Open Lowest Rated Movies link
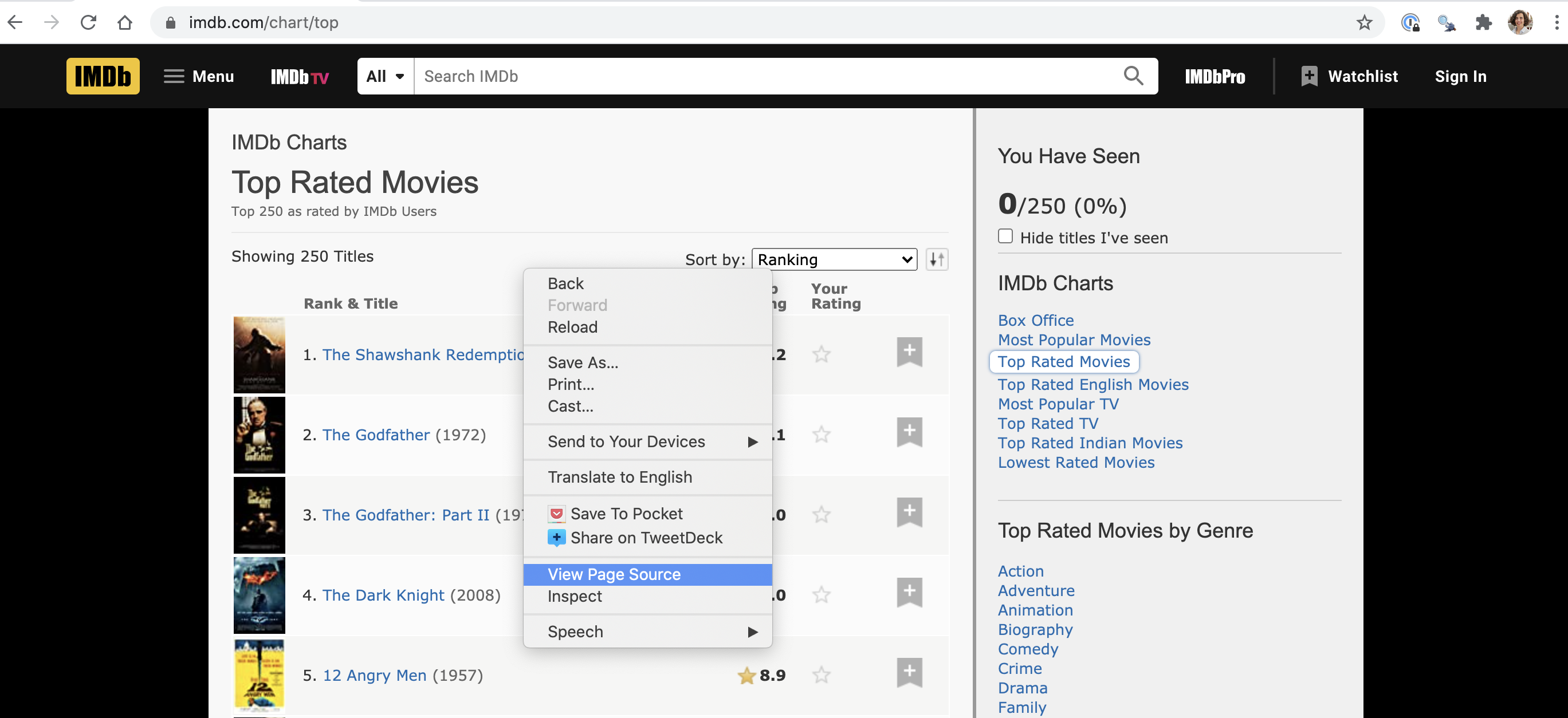 coord(1075,463)
